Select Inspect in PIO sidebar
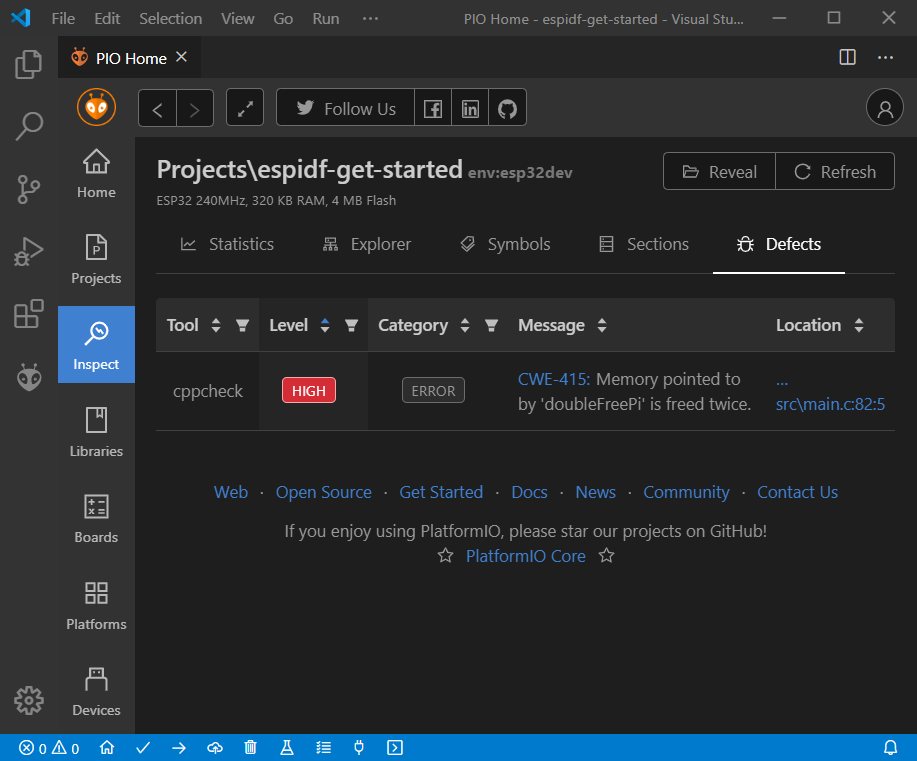 pyautogui.click(x=96, y=345)
